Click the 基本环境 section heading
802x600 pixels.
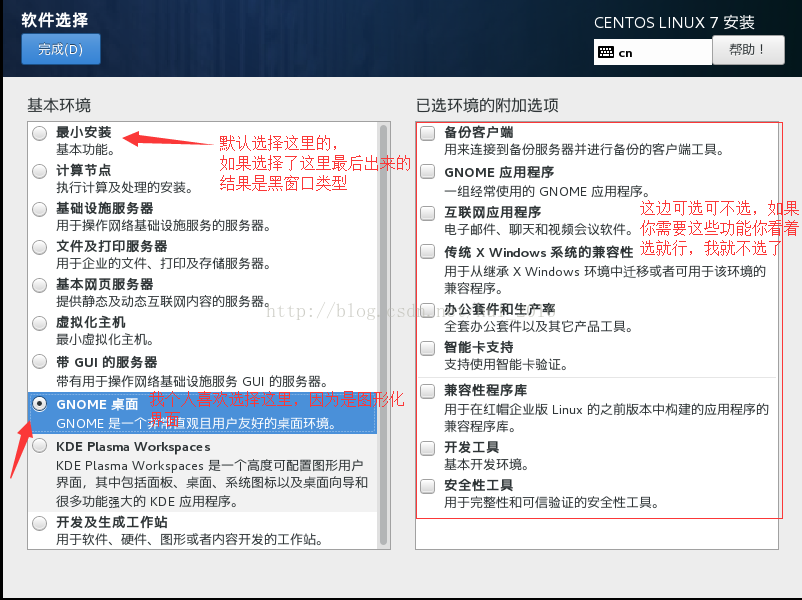point(59,105)
